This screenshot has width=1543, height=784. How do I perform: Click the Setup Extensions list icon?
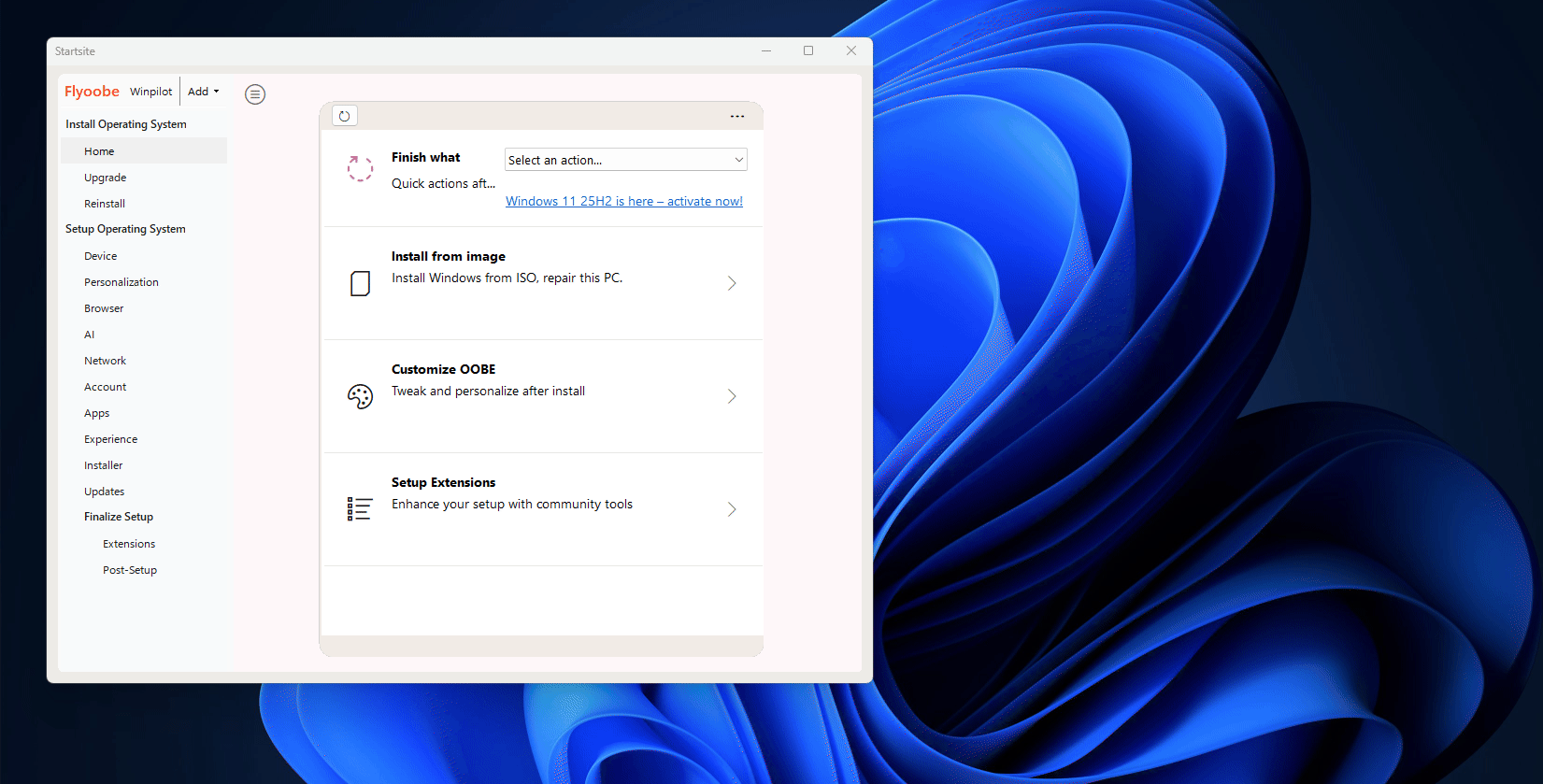(x=360, y=509)
